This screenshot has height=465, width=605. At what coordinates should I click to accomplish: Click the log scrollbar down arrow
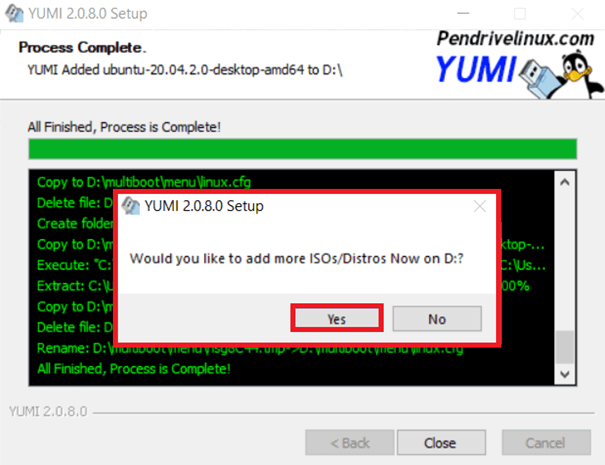pos(564,374)
